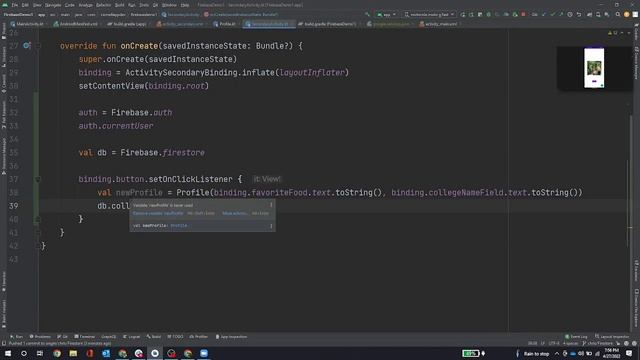Click the taskbar search circle icon
The width and height of the screenshot is (640, 360).
coord(24,353)
